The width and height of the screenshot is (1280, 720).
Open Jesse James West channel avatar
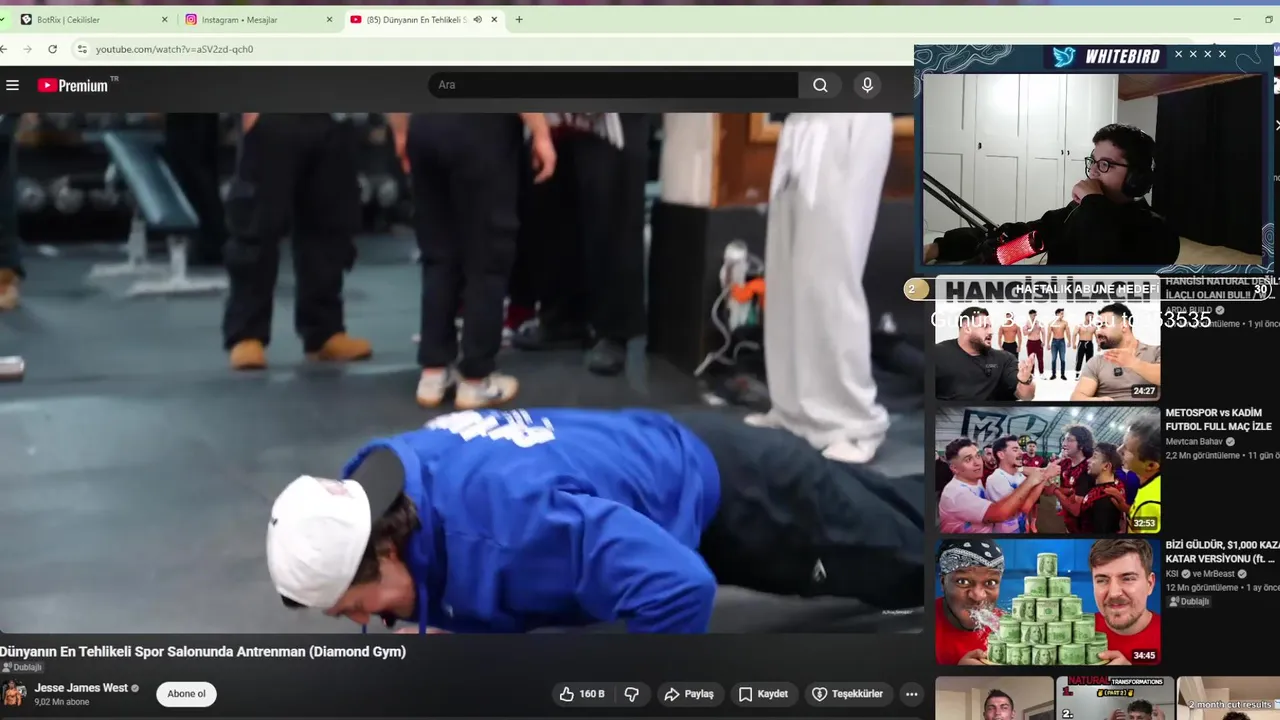pos(14,693)
